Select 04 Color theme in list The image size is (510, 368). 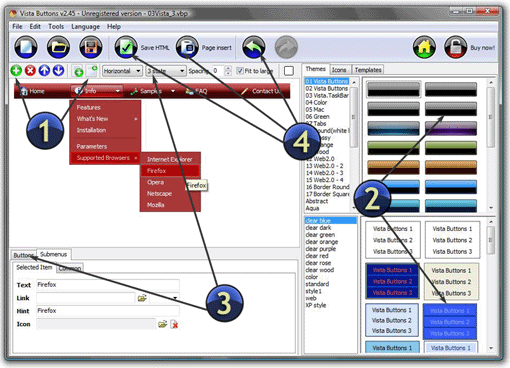(316, 102)
